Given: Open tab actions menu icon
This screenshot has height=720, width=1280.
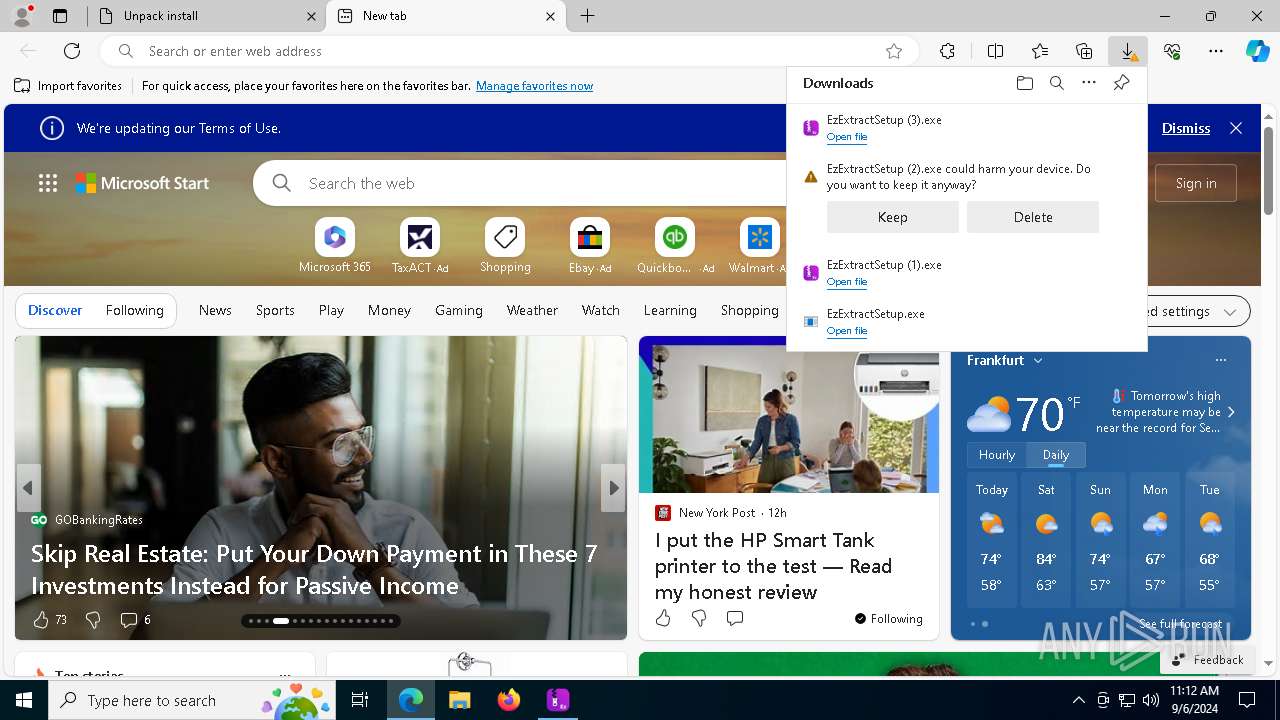Looking at the screenshot, I should [60, 16].
